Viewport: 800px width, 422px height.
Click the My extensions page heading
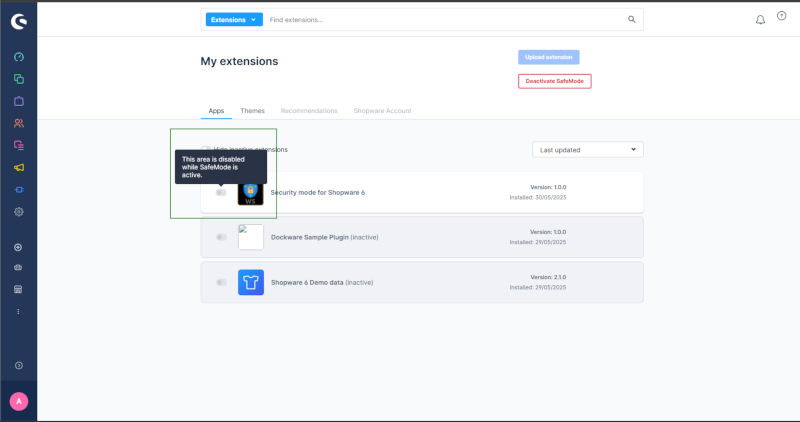[x=239, y=61]
